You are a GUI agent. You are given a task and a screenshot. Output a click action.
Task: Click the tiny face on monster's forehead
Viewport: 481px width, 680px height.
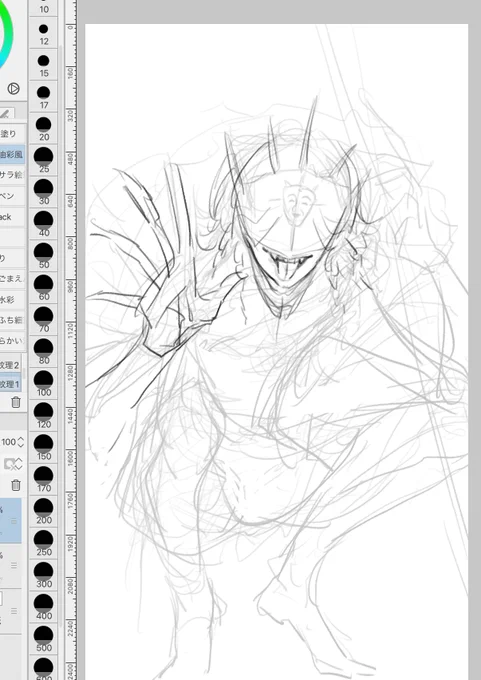coord(299,205)
